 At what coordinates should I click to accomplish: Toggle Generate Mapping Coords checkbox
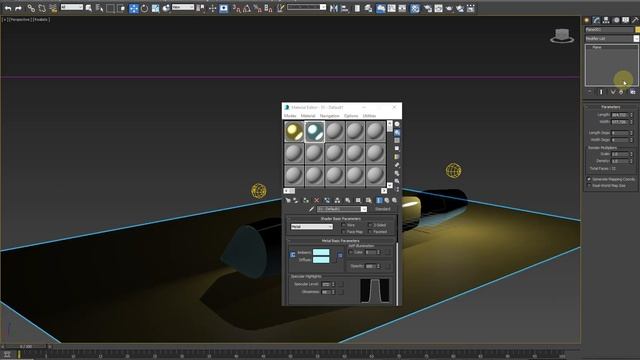click(x=589, y=179)
